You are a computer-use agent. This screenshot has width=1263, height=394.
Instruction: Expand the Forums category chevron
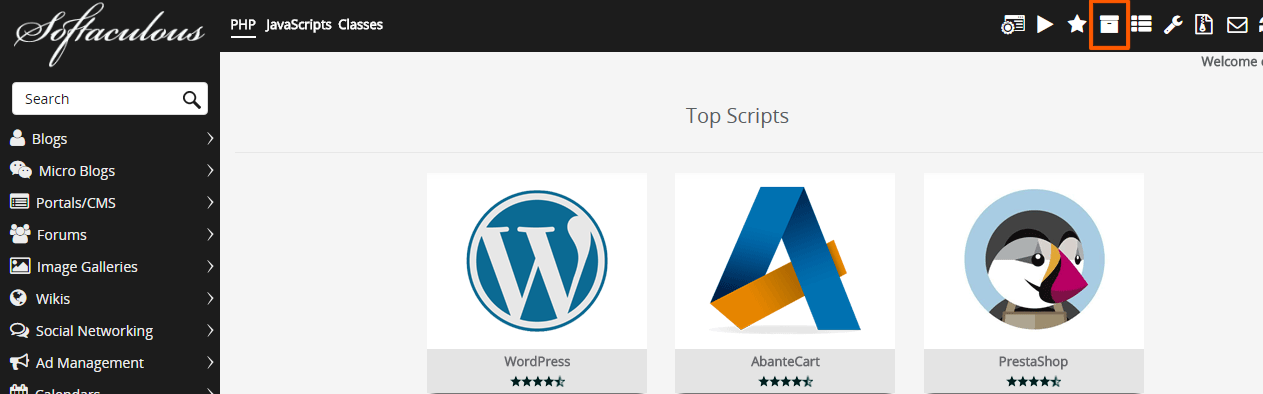210,234
